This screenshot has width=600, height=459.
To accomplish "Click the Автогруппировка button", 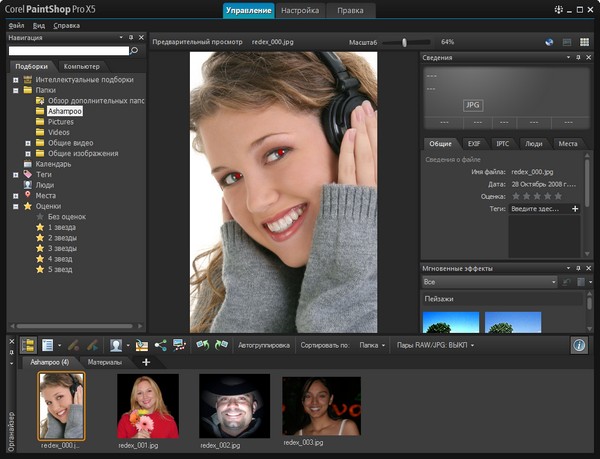I will (263, 345).
